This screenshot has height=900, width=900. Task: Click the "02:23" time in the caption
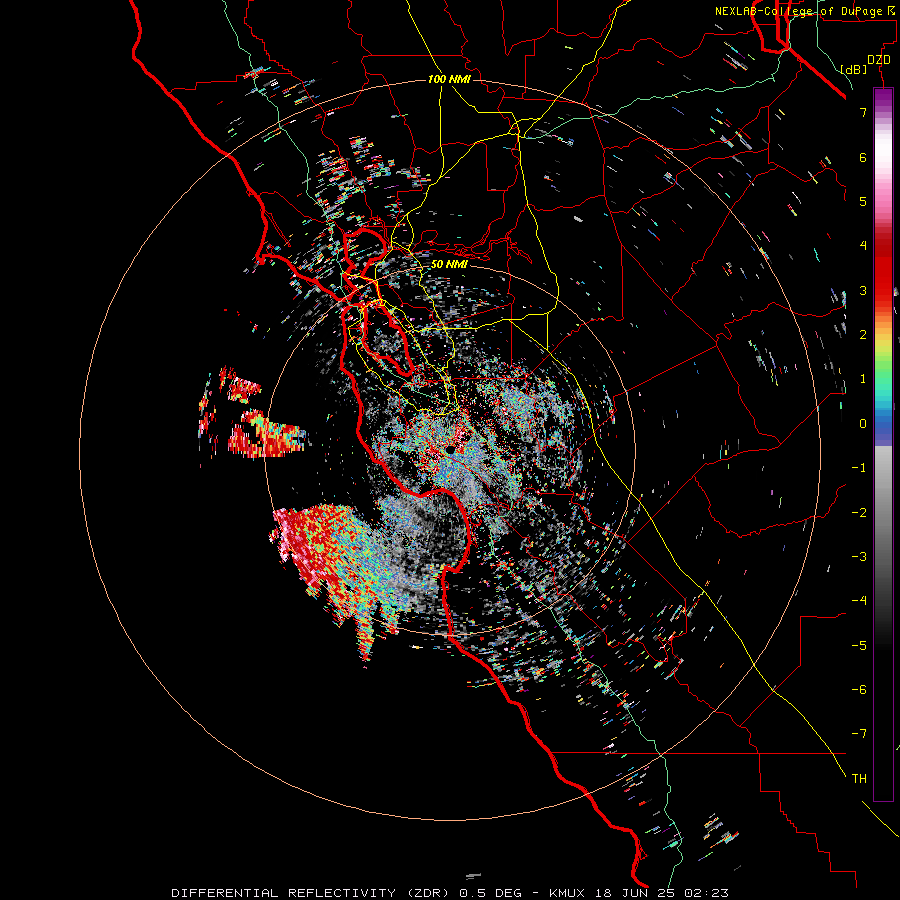tap(707, 893)
